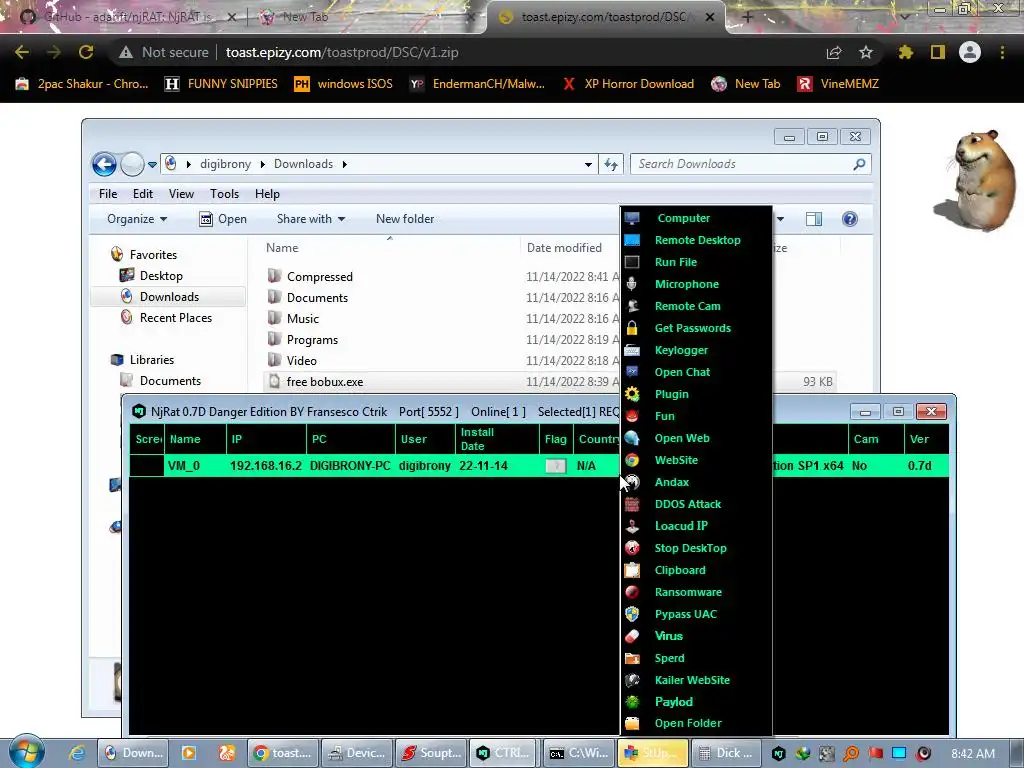Select Recent Places in navigation pane
The width and height of the screenshot is (1024, 768).
click(176, 317)
